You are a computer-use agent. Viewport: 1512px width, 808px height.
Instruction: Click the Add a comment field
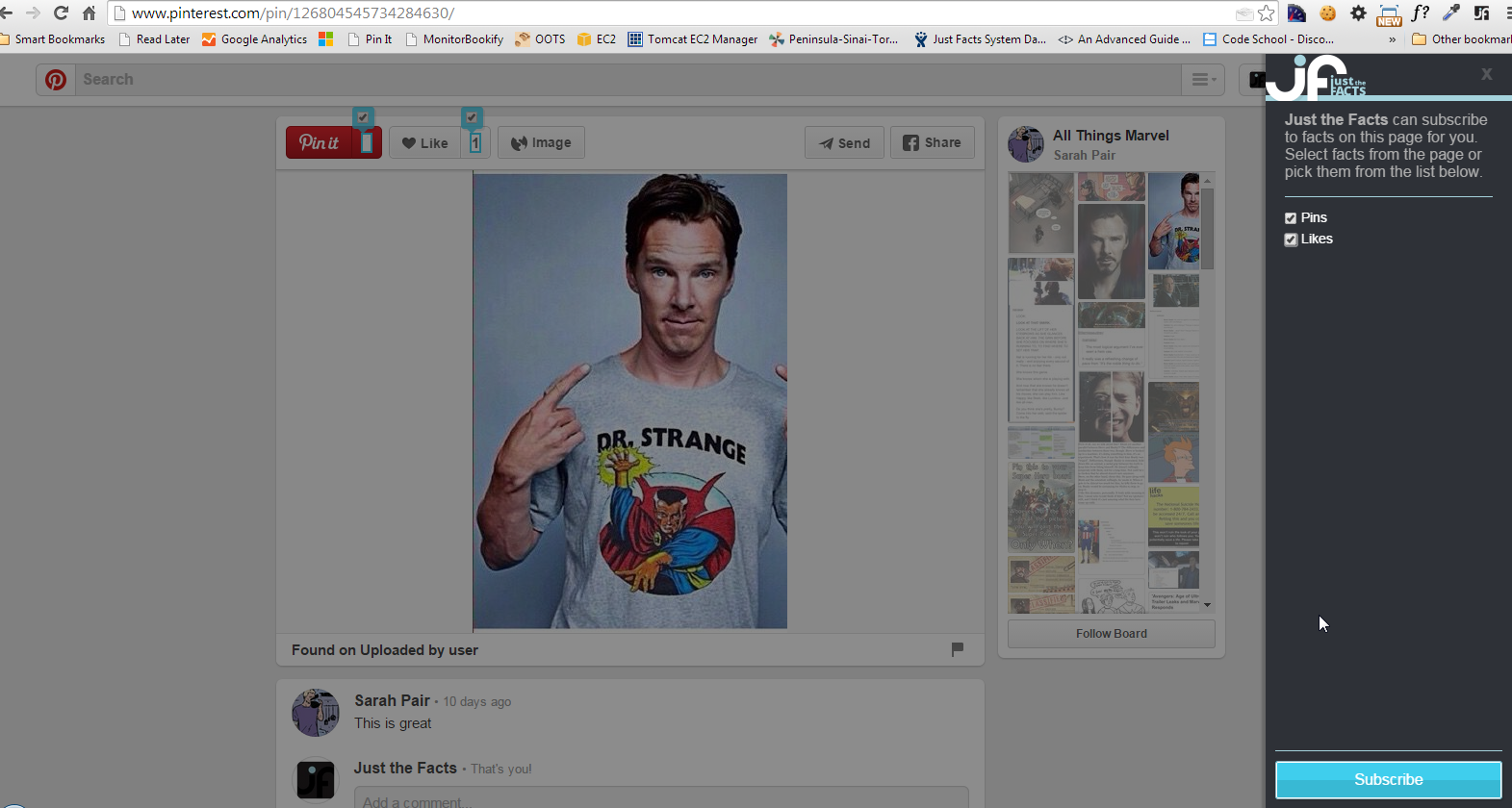pyautogui.click(x=661, y=799)
